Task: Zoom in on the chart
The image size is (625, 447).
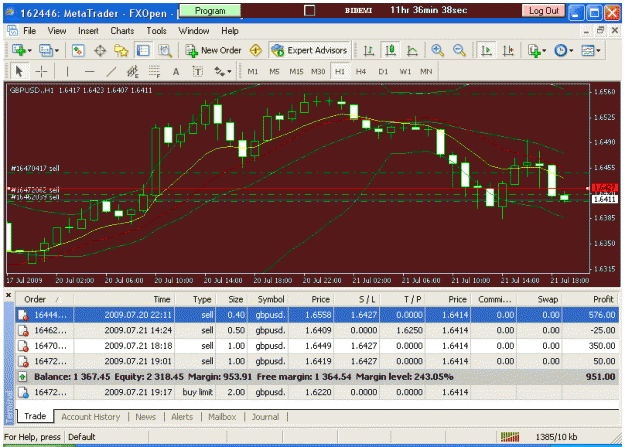Action: point(438,51)
